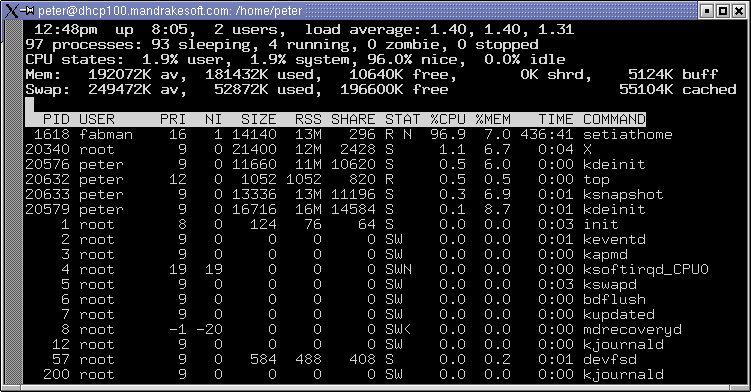This screenshot has width=751, height=392.
Task: Click the 436:41 time value
Action: click(546, 134)
